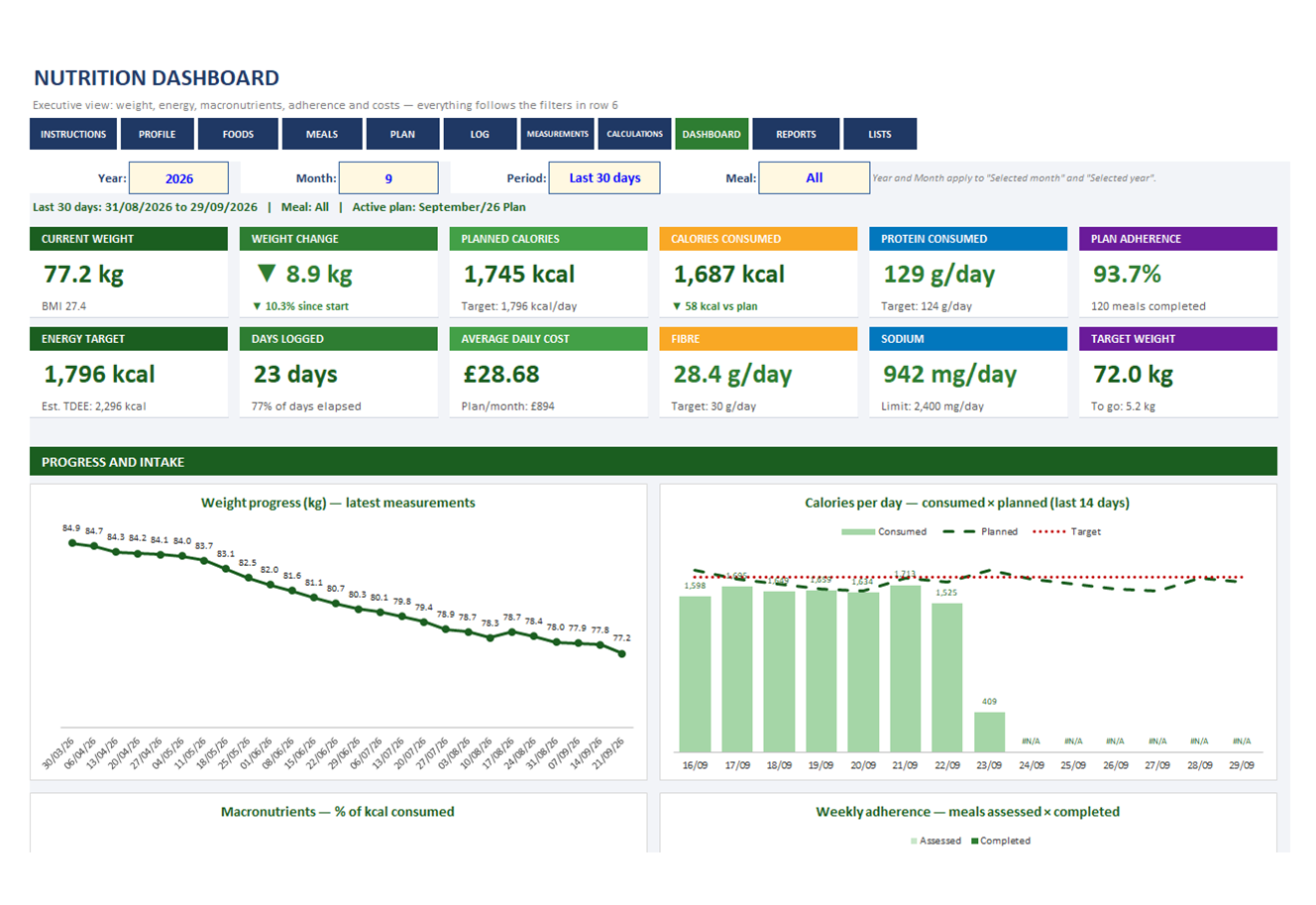Click the down-arrow 8.9 kg weight change value

tap(304, 275)
